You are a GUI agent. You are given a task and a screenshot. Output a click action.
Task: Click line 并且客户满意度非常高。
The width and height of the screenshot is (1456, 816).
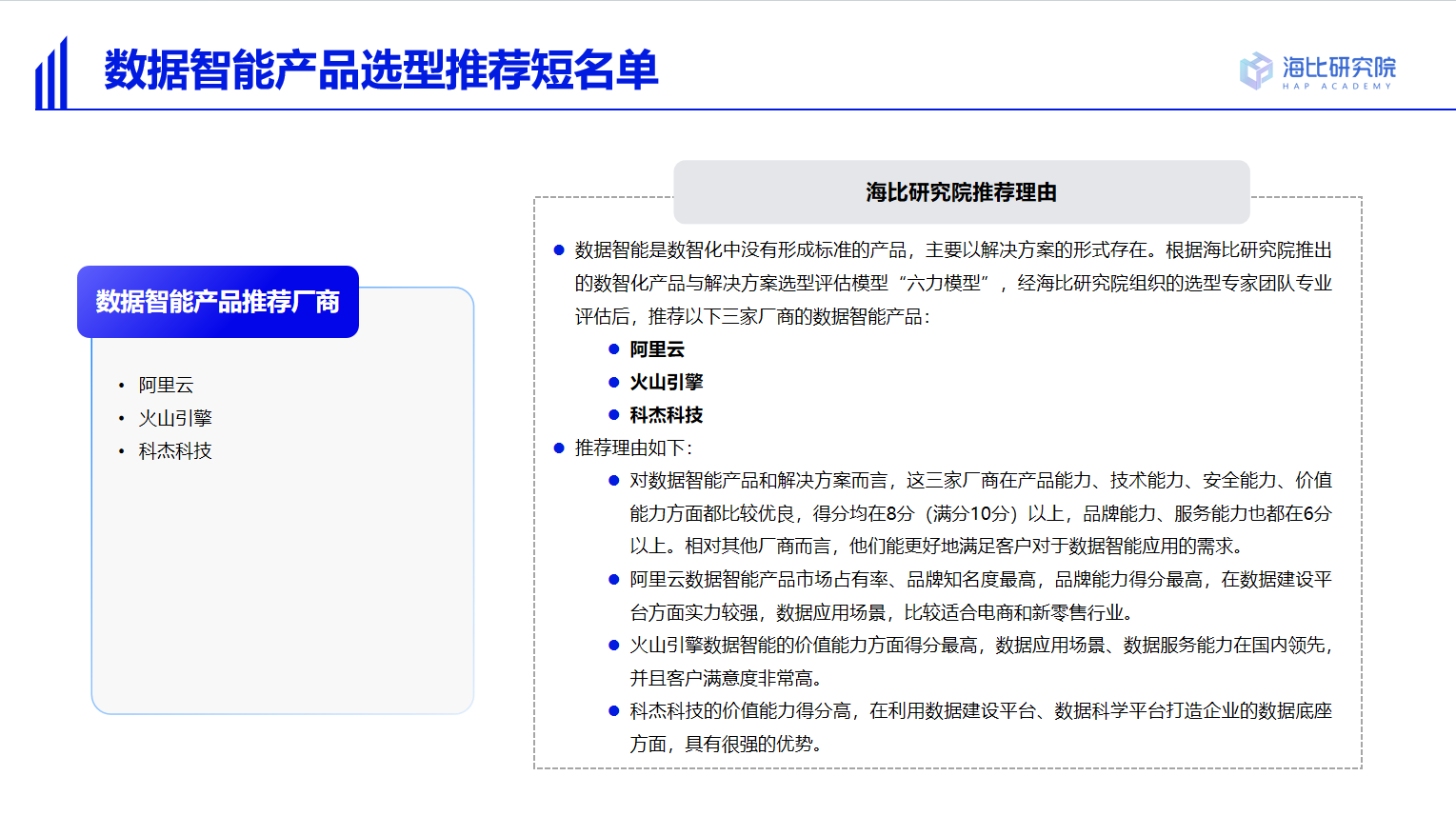(727, 678)
